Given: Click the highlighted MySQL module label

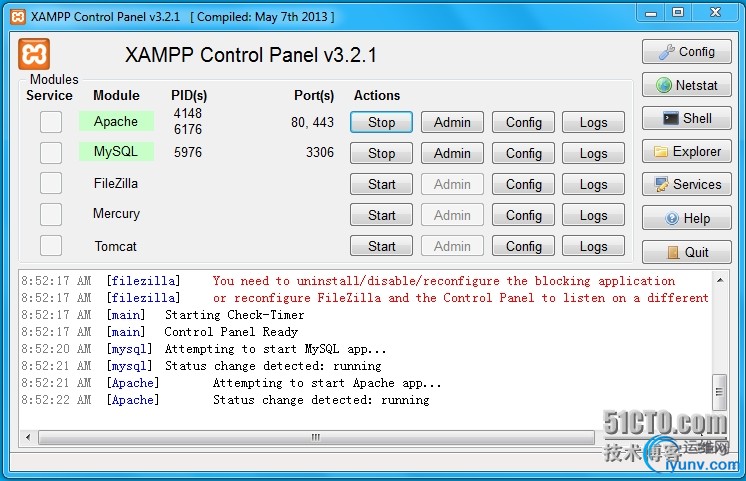Looking at the screenshot, I should (116, 151).
